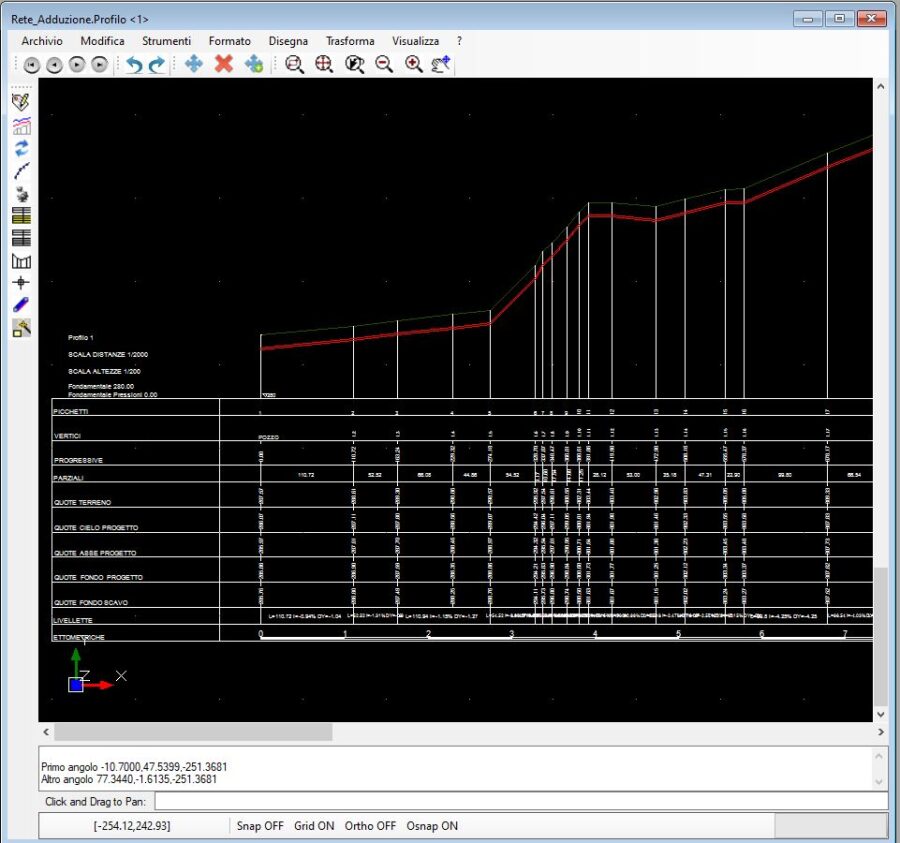Open the yellow table icon

tap(21, 216)
